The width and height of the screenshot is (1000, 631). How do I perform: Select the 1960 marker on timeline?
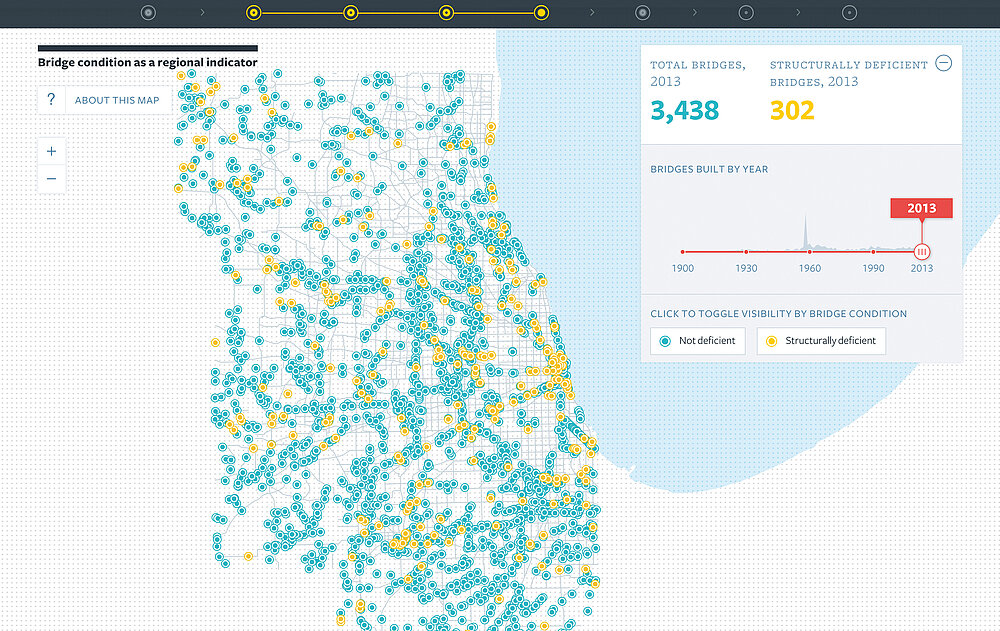click(x=809, y=252)
